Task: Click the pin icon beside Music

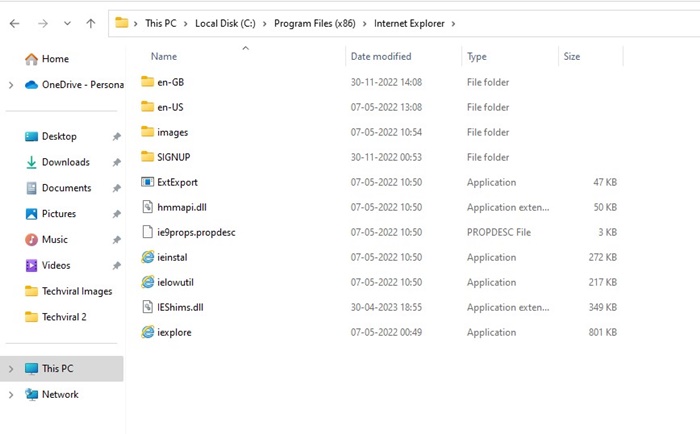Action: click(117, 240)
